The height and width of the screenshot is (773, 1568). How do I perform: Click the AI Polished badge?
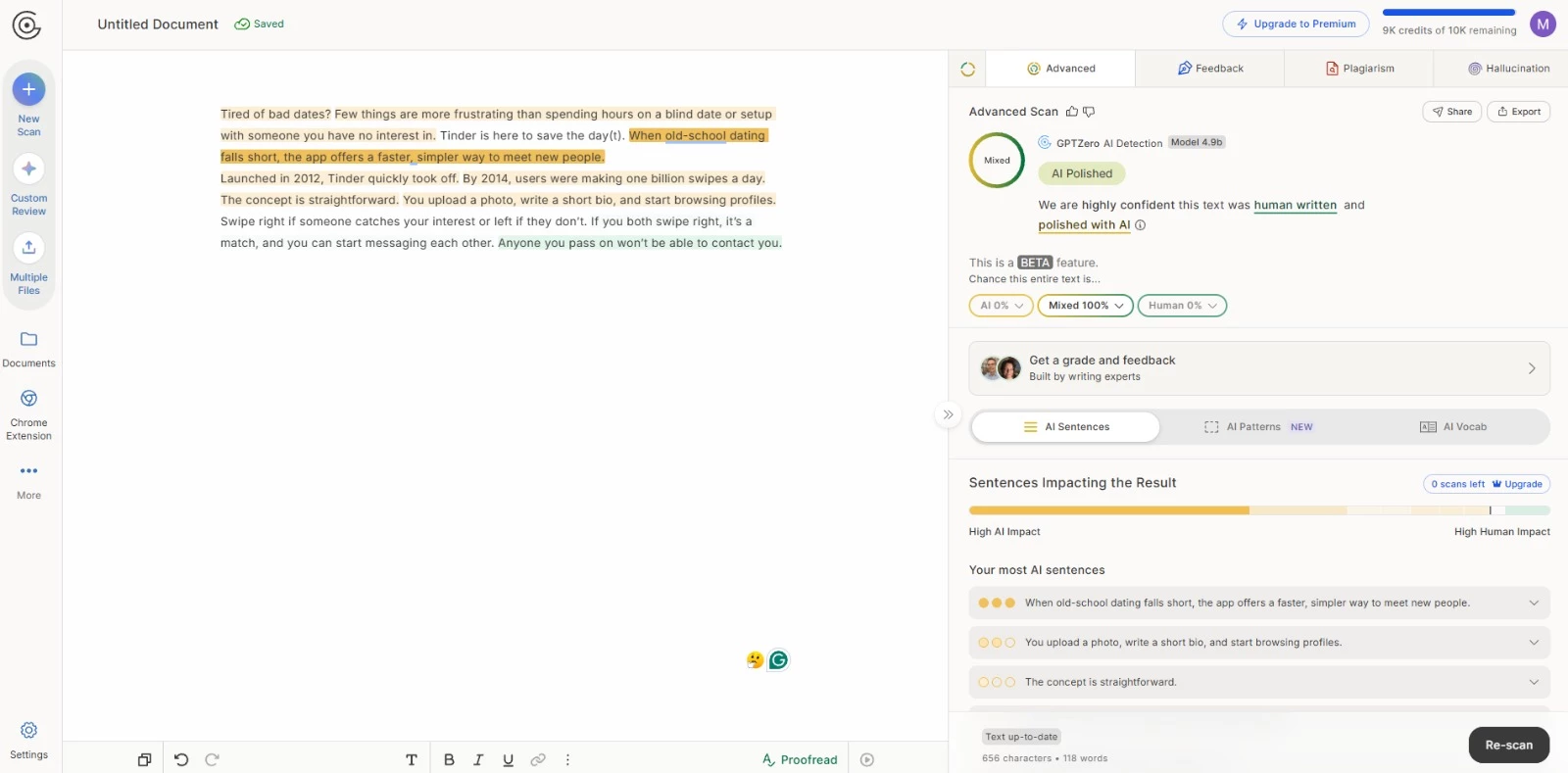coord(1082,174)
